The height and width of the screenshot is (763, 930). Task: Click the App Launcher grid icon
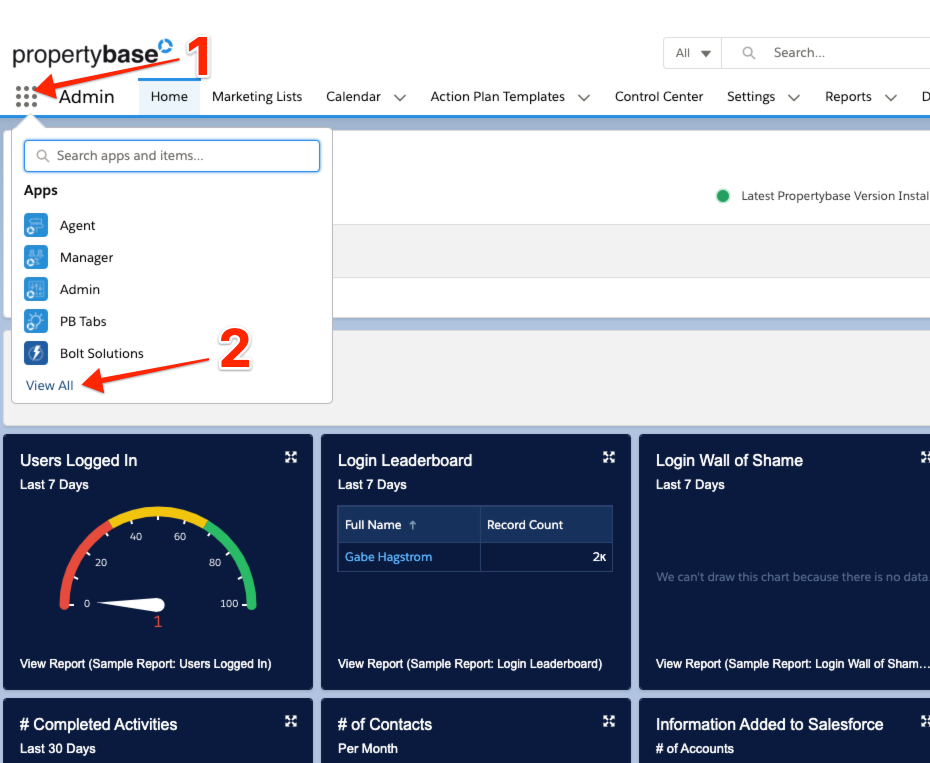(27, 97)
